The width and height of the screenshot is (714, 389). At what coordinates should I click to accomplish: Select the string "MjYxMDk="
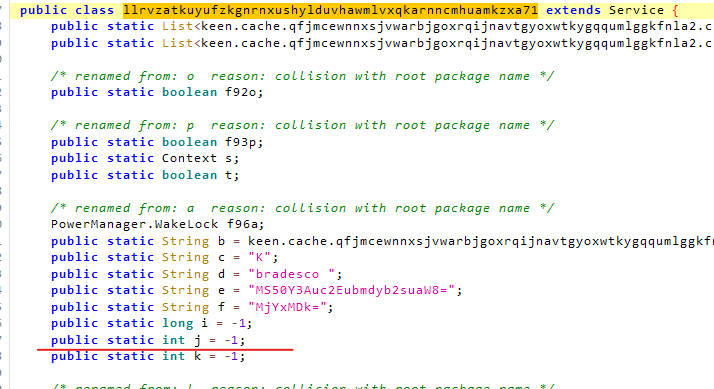[287, 307]
